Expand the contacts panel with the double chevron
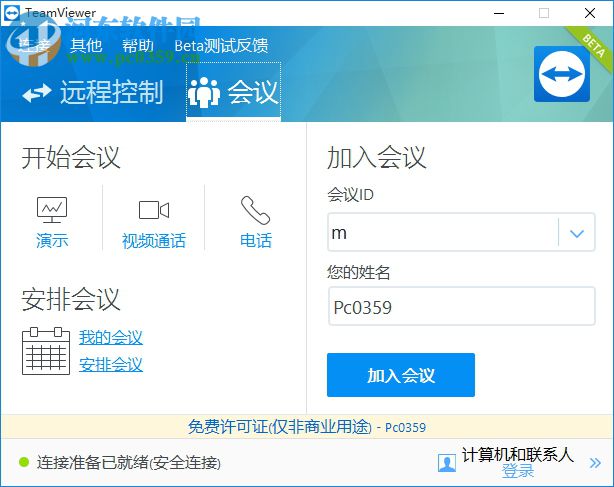Image resolution: width=614 pixels, height=487 pixels. point(595,463)
